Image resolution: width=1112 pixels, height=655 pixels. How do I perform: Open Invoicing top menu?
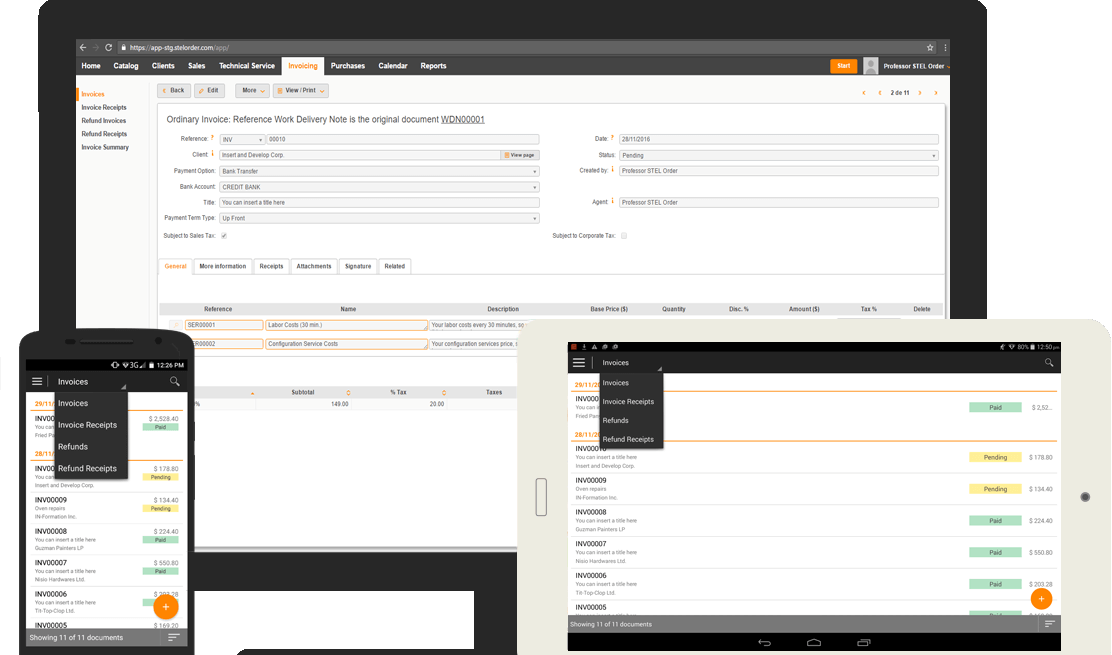pyautogui.click(x=303, y=66)
